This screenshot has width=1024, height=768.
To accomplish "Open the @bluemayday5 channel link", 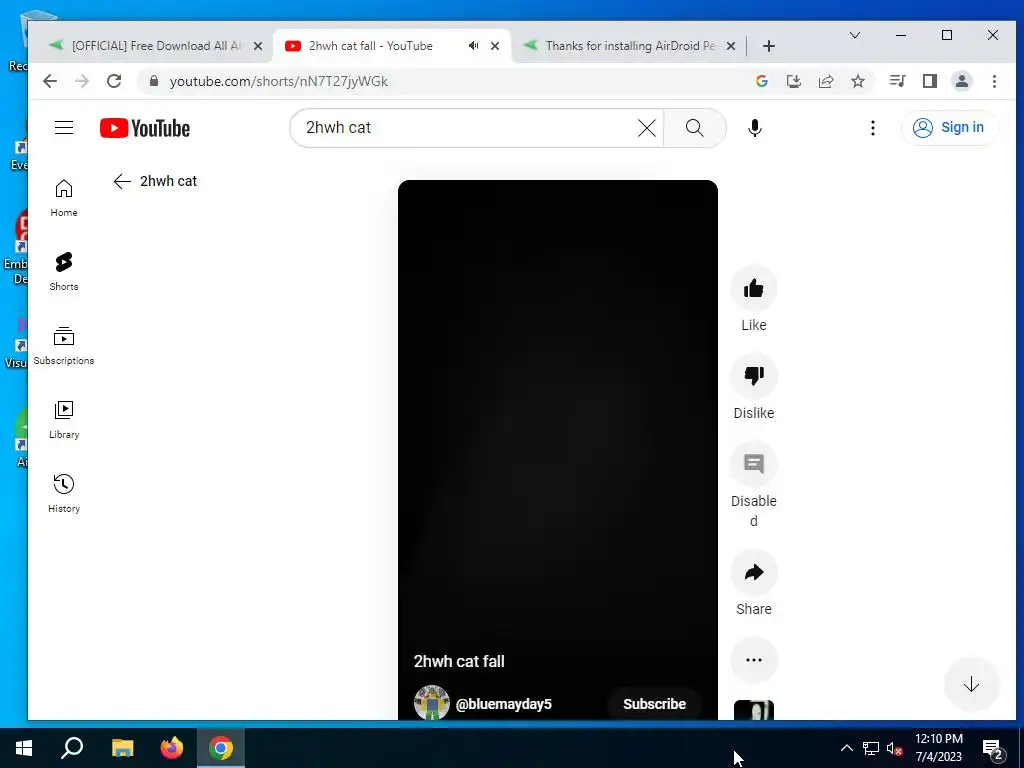I will 504,704.
